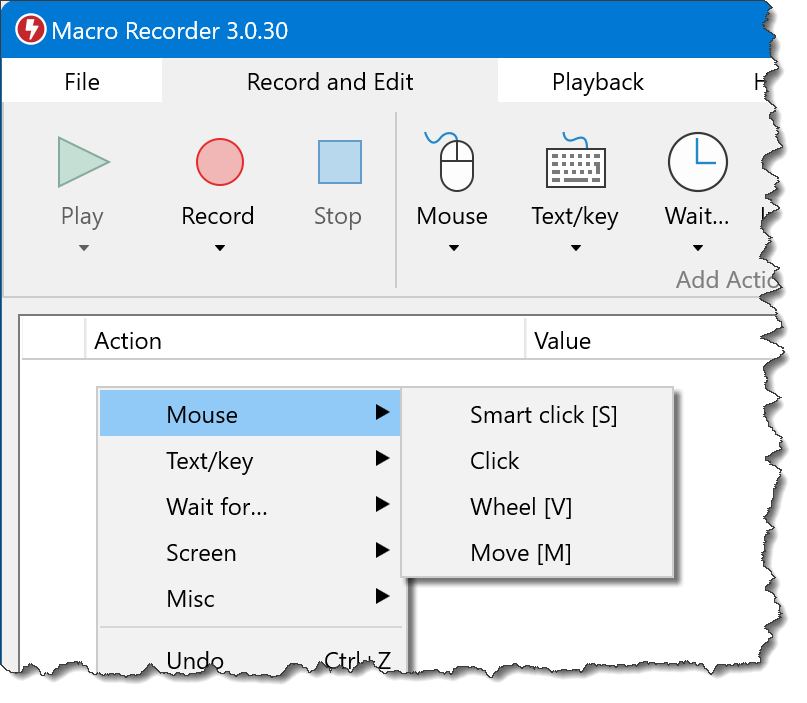Click the green Play triangle icon
The height and width of the screenshot is (703, 807).
(x=82, y=162)
